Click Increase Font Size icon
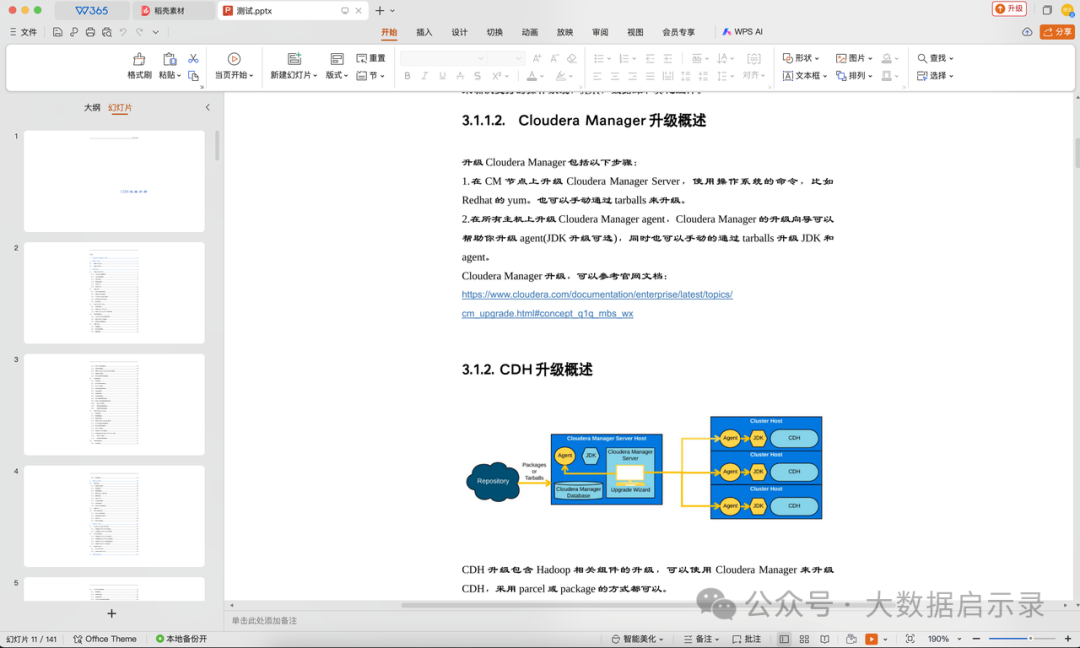Image resolution: width=1080 pixels, height=648 pixels. 537,59
